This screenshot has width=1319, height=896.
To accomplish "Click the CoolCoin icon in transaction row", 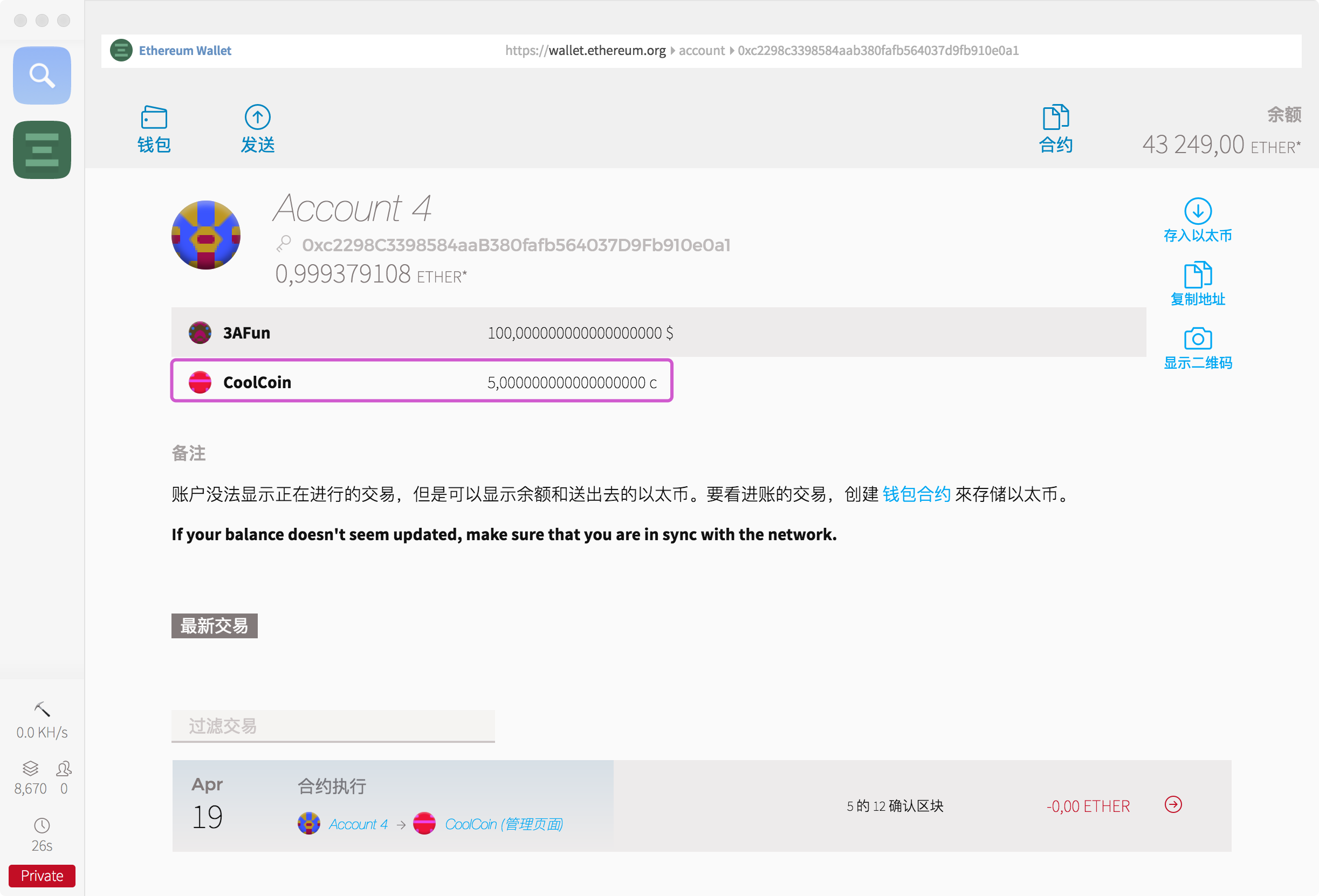I will (424, 823).
